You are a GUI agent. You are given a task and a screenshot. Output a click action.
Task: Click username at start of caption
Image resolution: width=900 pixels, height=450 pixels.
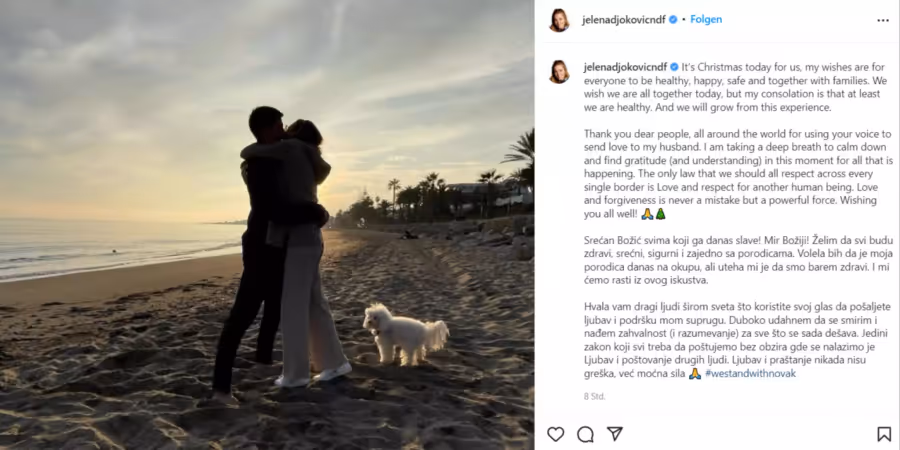click(x=626, y=67)
